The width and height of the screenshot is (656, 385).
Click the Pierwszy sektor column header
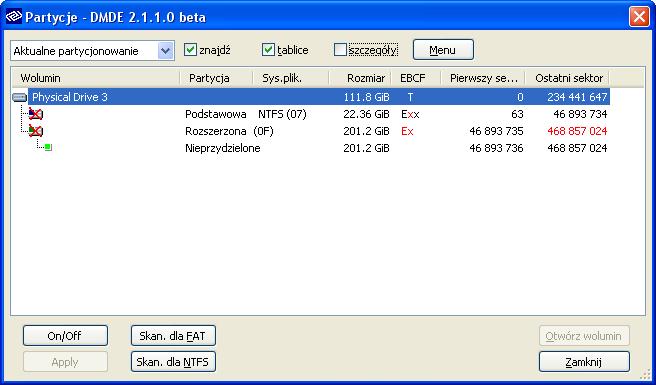tap(483, 78)
